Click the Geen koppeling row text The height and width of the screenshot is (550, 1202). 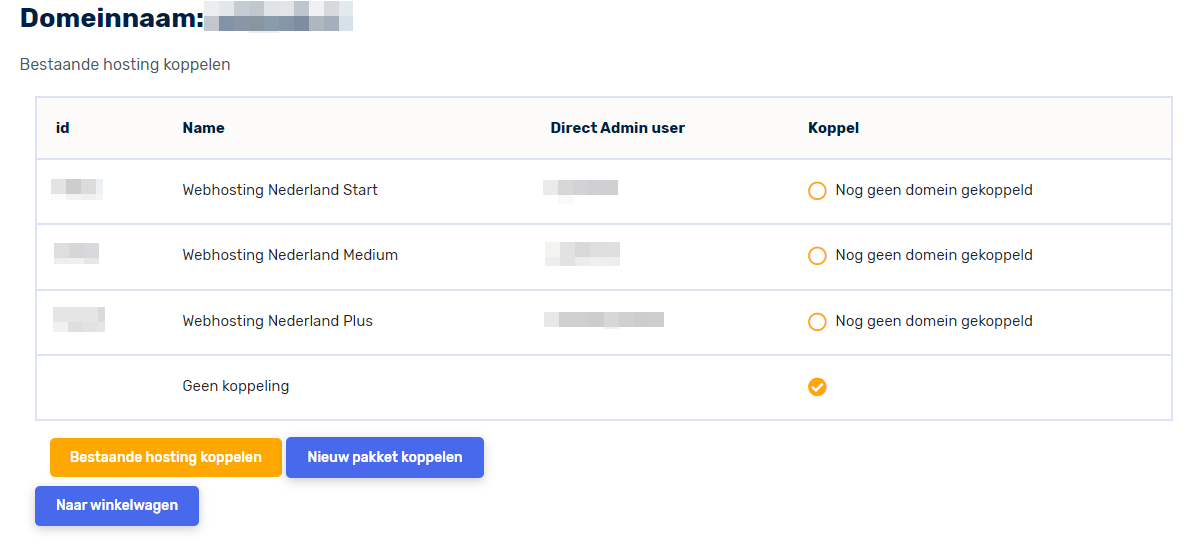236,386
